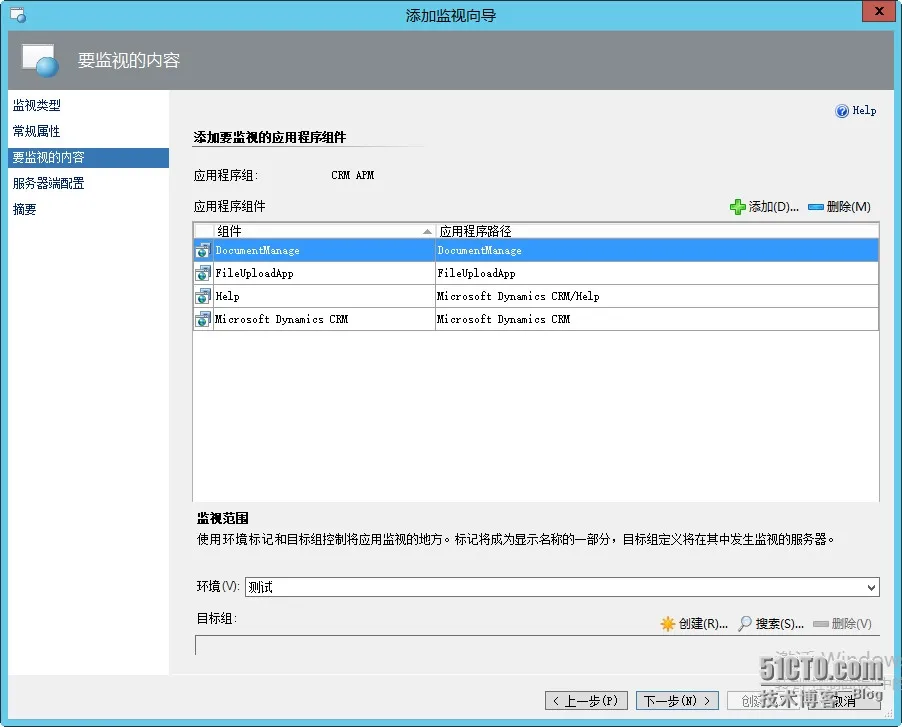Click the 删除(M) remove label
Viewport: 902px width, 727px height.
point(849,207)
